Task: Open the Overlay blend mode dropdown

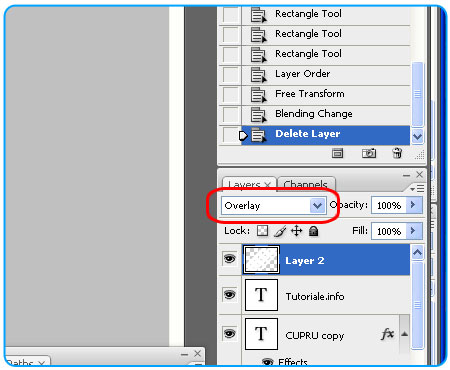Action: pos(273,206)
